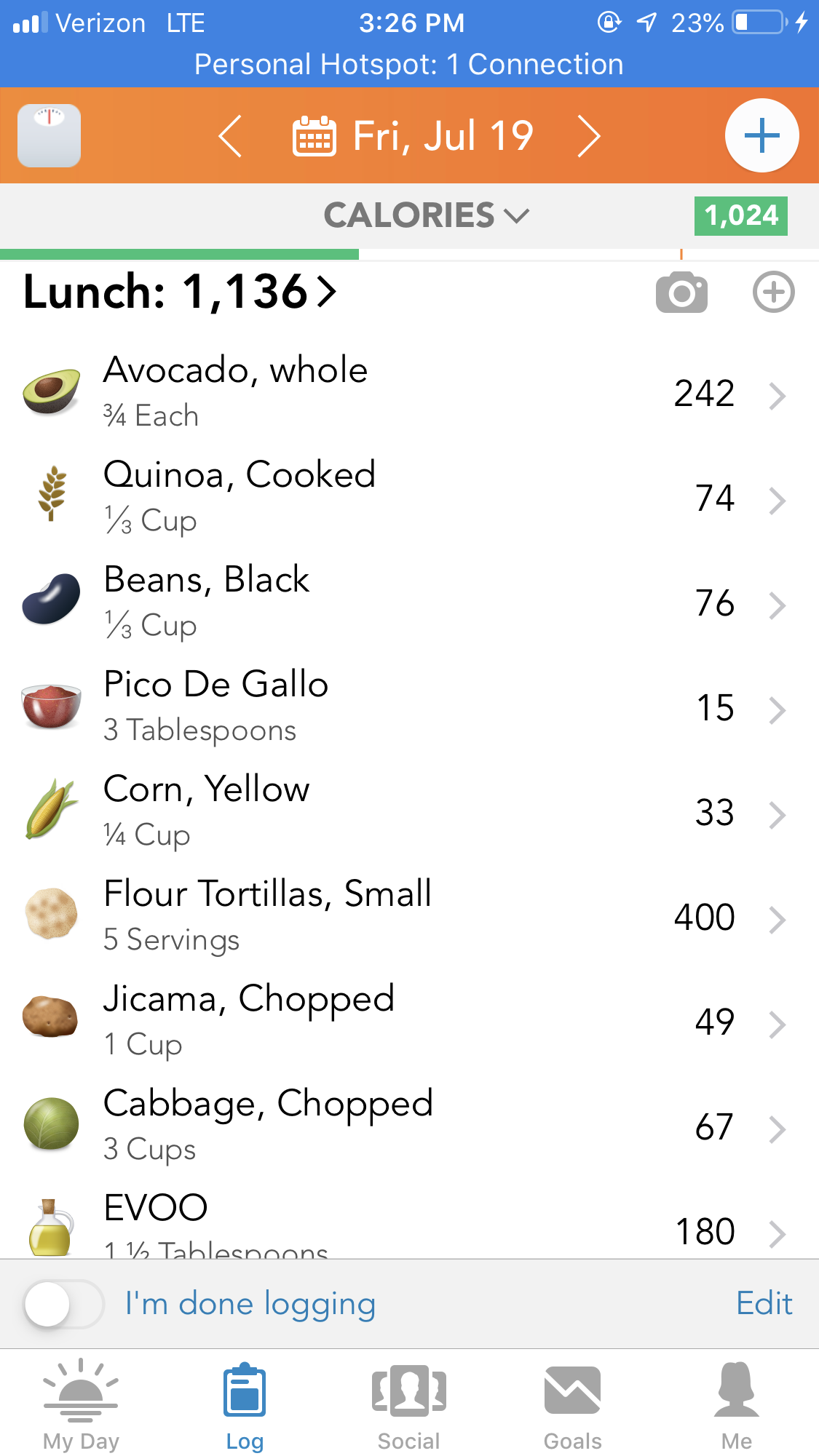This screenshot has height=1456, width=819.
Task: Expand Lunch: 1,136 details
Action: click(x=180, y=292)
